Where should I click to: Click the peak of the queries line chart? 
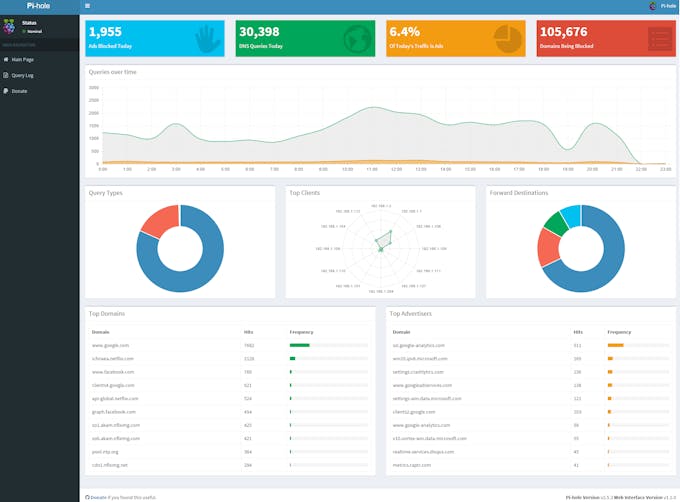click(373, 107)
